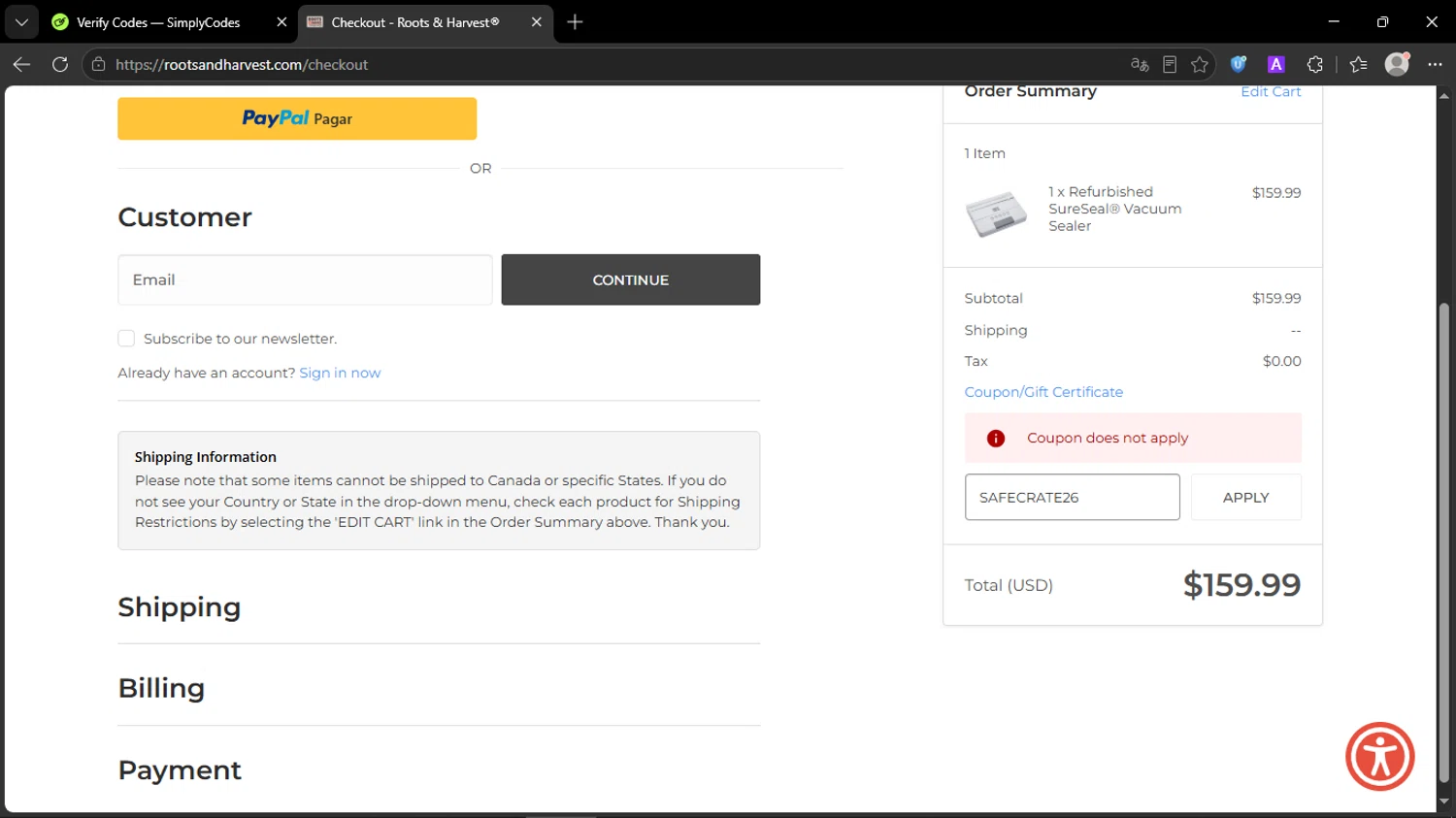Minimize the browser window
The width and height of the screenshot is (1456, 818).
pyautogui.click(x=1334, y=21)
